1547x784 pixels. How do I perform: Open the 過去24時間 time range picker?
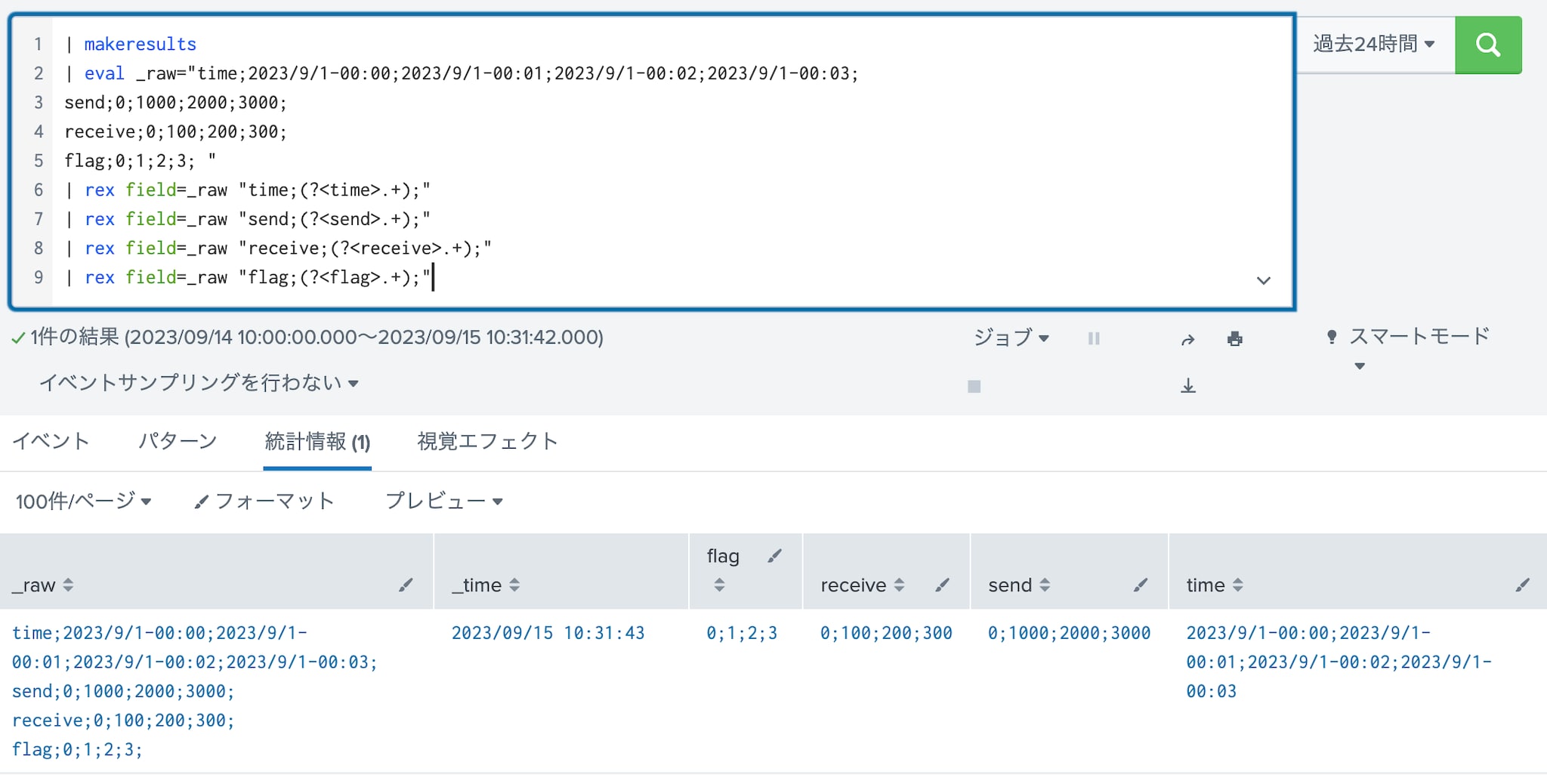pos(1374,44)
